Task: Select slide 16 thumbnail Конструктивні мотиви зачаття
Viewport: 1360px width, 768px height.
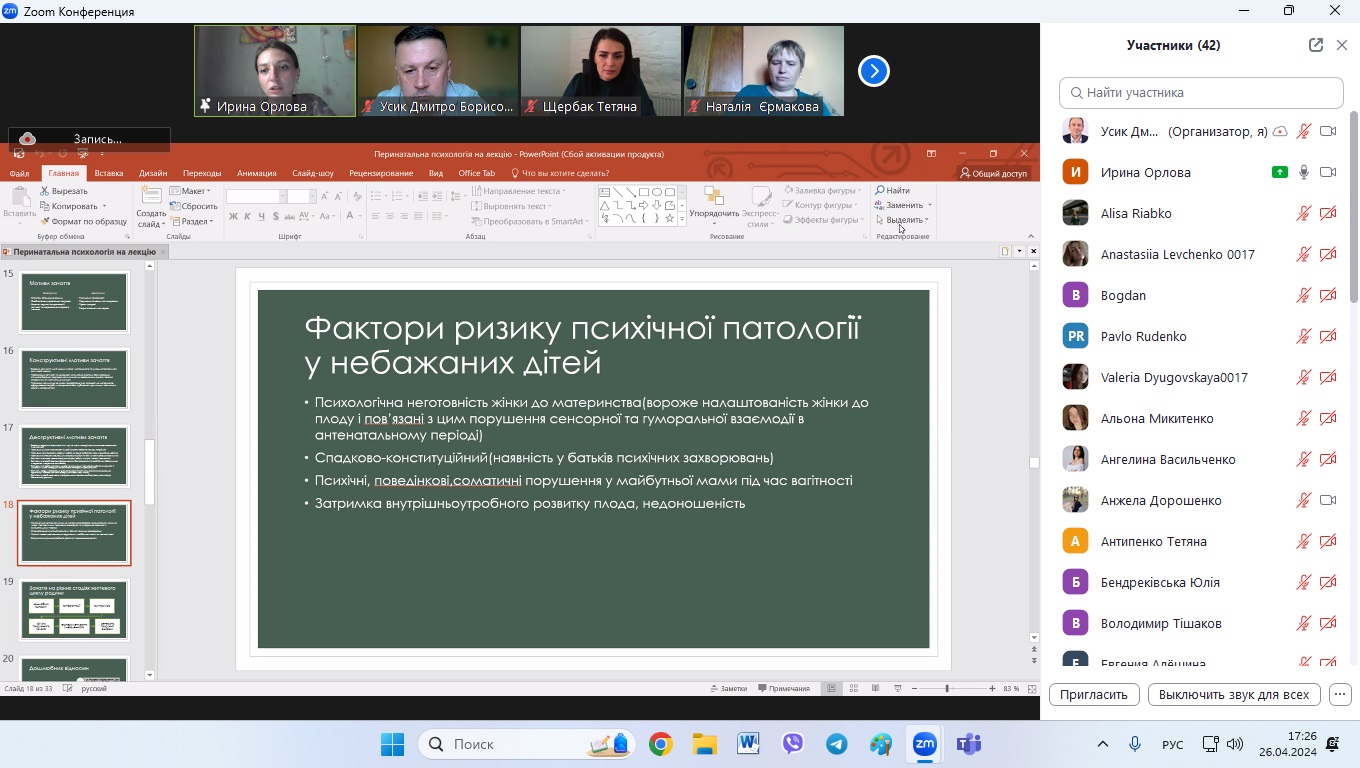Action: 74,379
